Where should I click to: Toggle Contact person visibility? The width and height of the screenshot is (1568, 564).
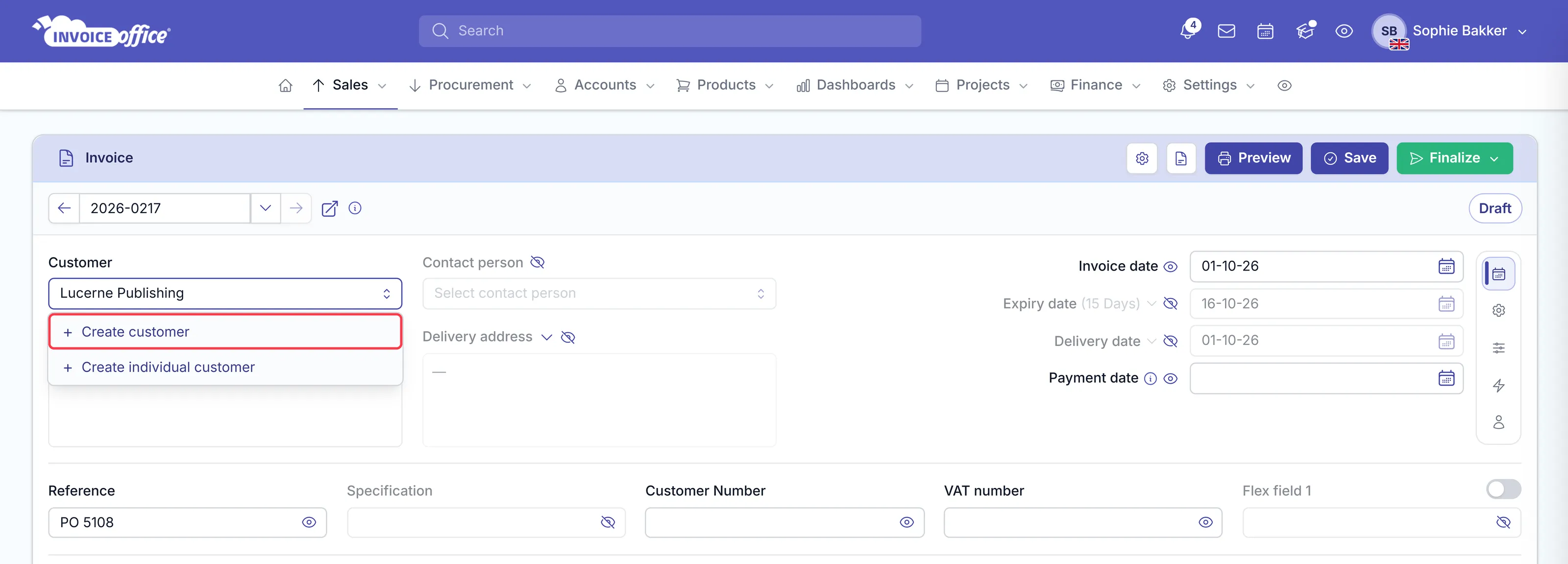(x=537, y=262)
